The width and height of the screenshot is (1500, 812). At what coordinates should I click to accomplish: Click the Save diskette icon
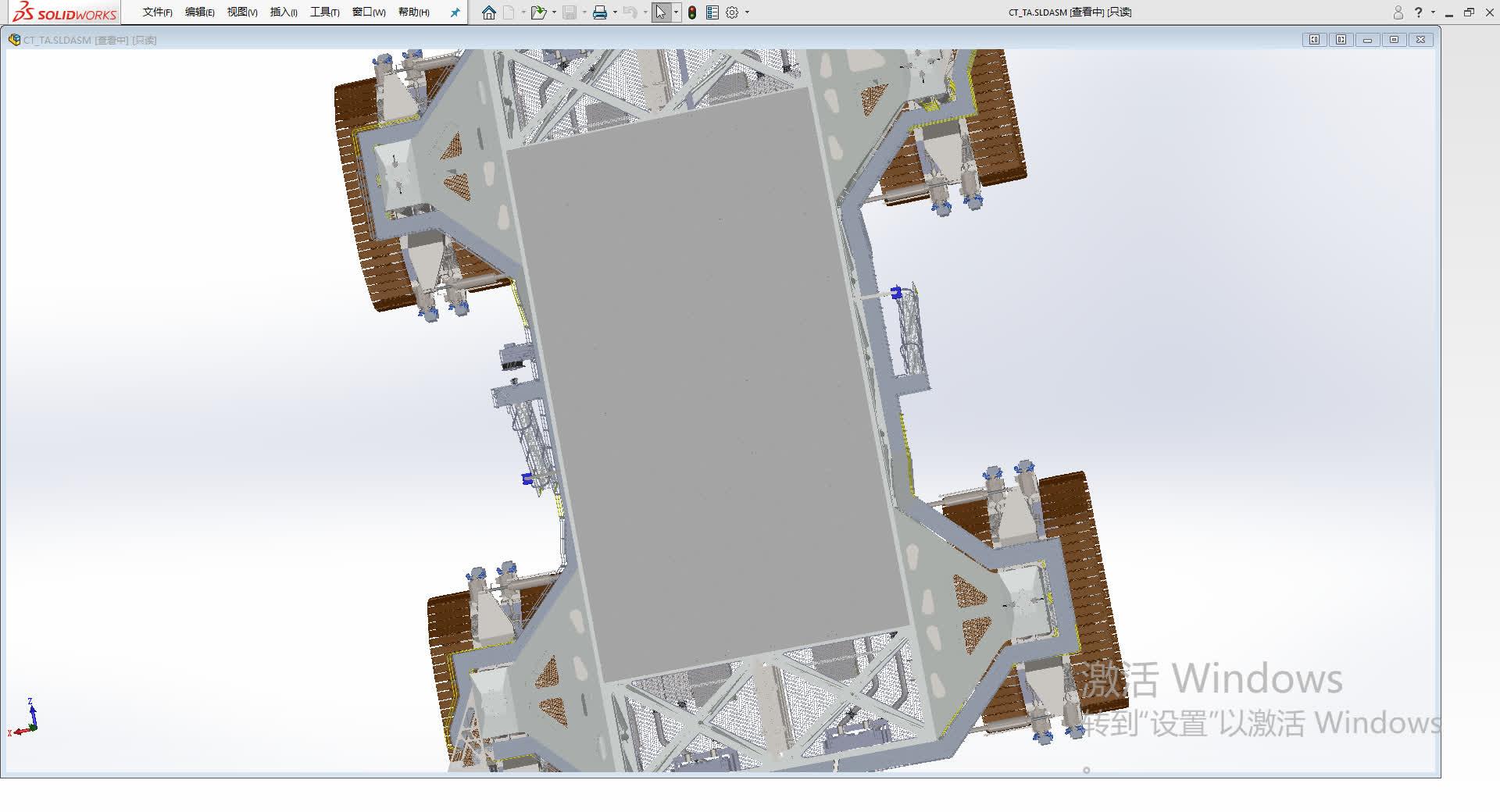(570, 12)
